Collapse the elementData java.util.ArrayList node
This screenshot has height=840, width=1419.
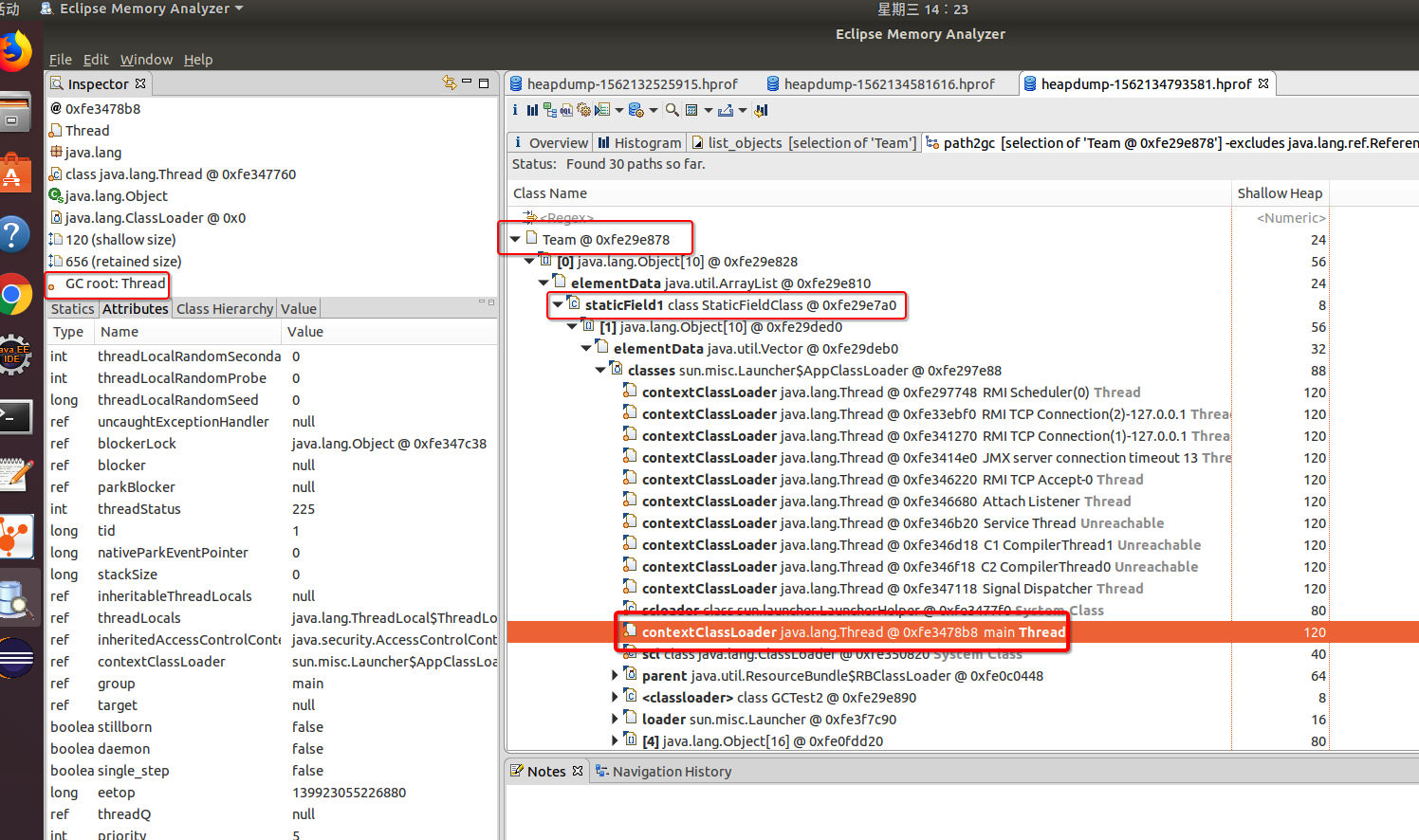coord(544,283)
